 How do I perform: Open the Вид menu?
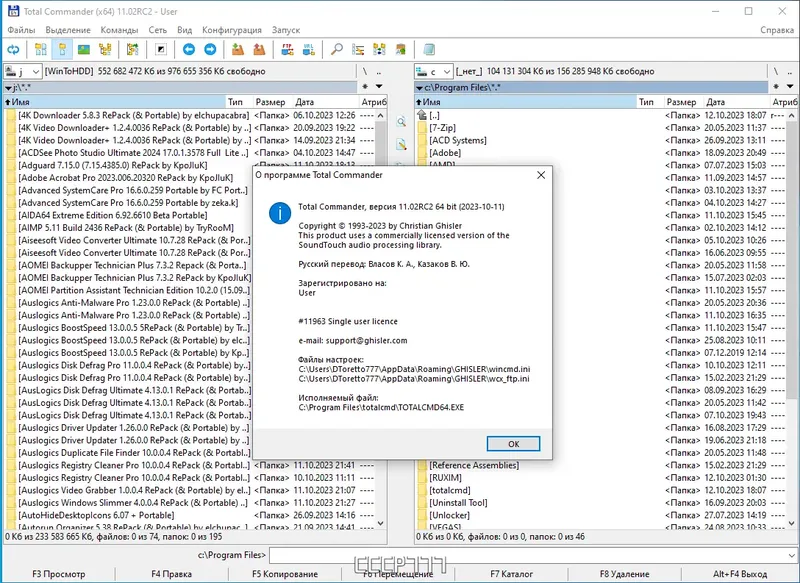184,30
